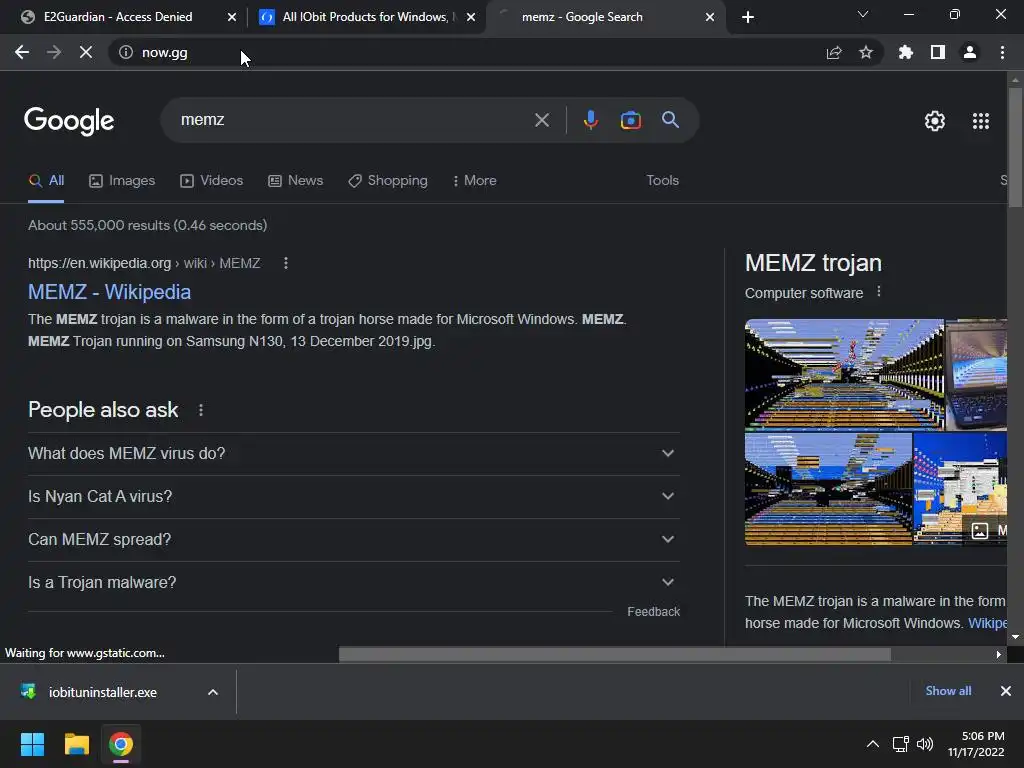Stop loading the page
The height and width of the screenshot is (768, 1024).
[x=86, y=52]
